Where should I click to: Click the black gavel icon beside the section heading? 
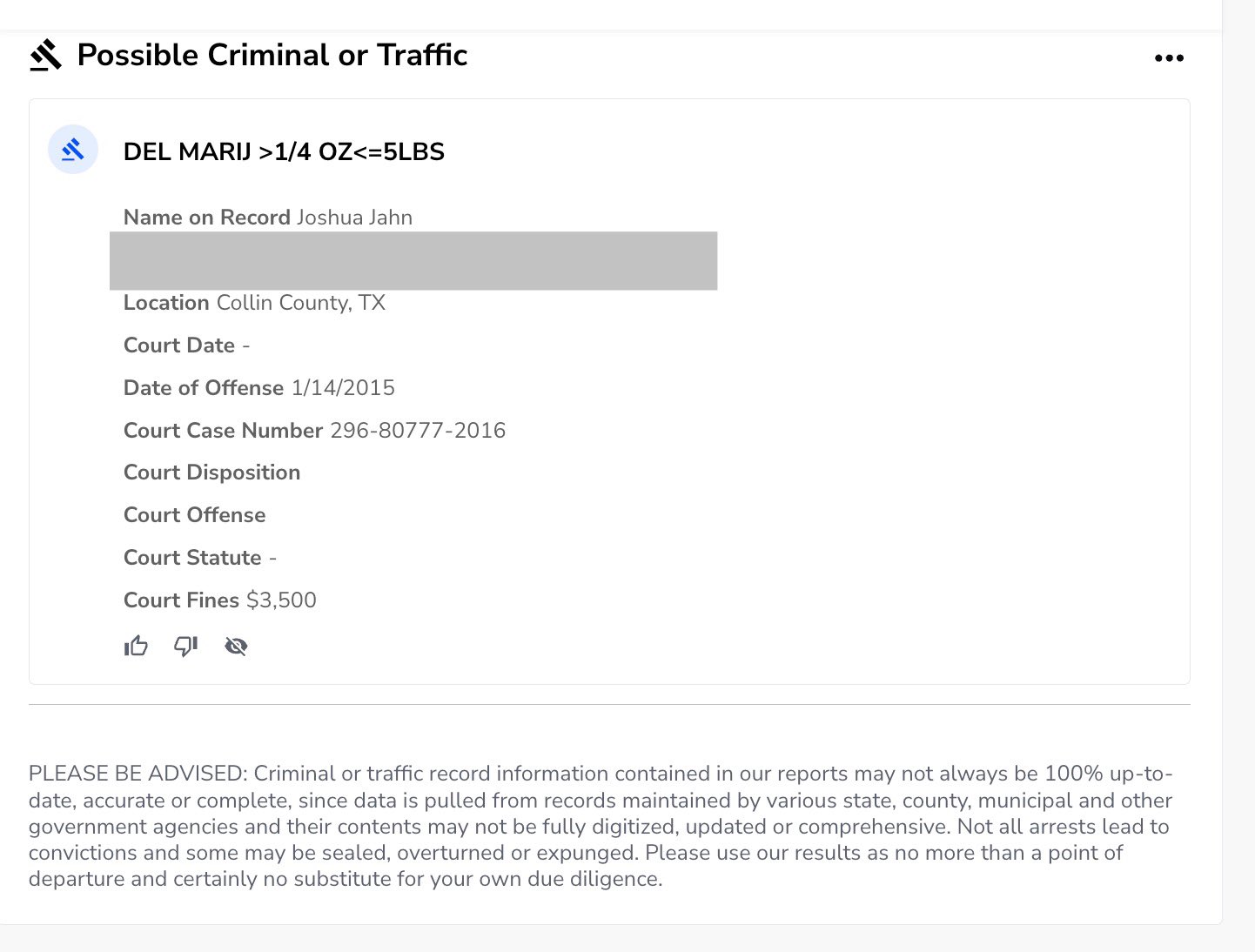[46, 55]
